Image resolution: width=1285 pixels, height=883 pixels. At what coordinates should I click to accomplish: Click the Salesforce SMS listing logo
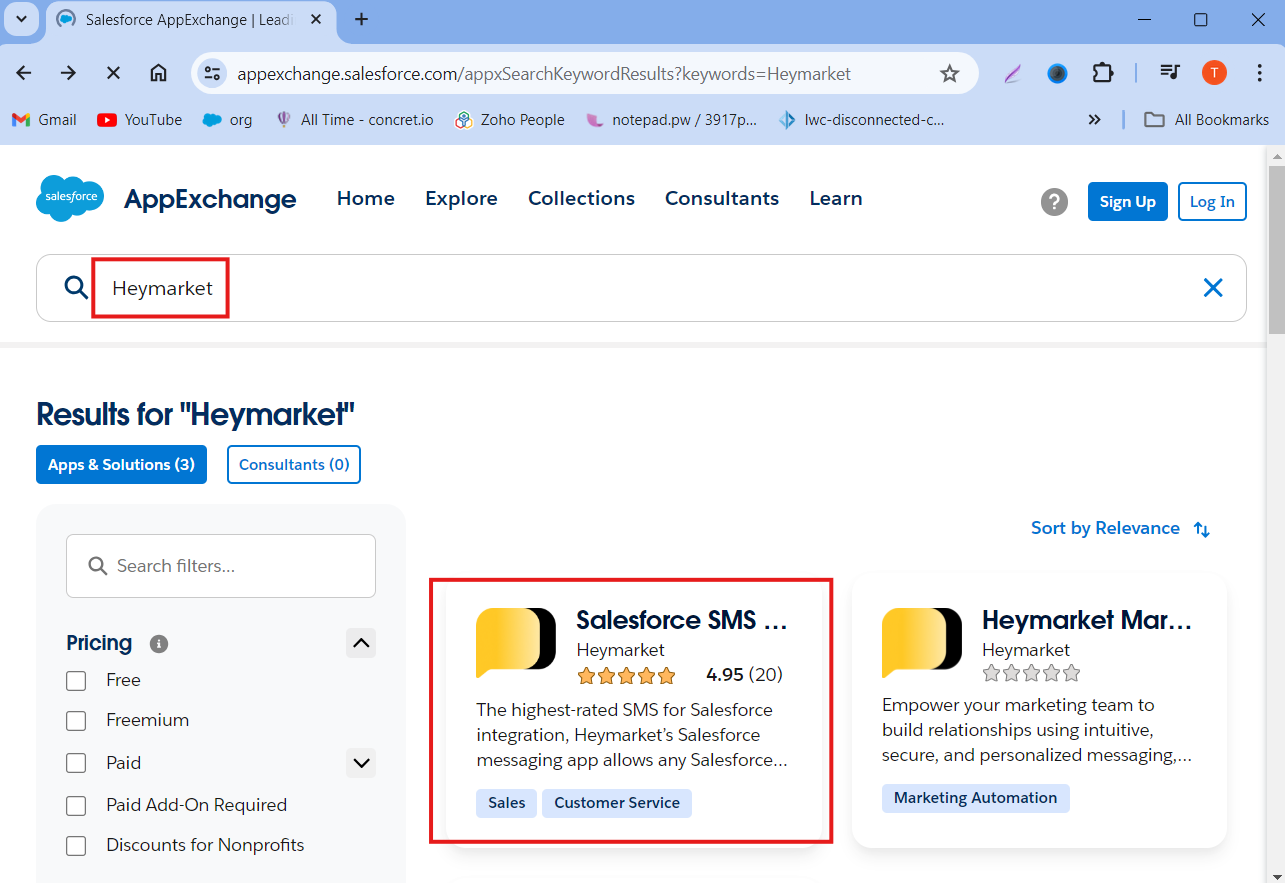(x=515, y=641)
